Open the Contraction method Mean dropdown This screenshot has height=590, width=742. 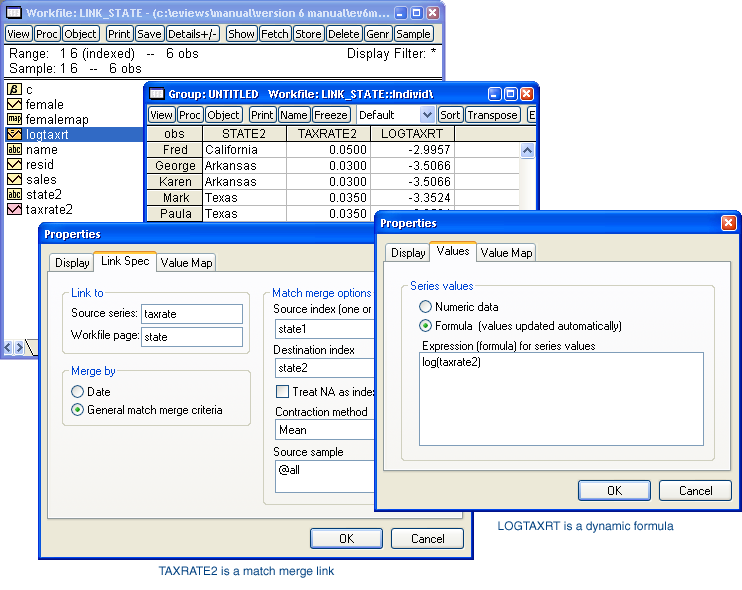[322, 430]
